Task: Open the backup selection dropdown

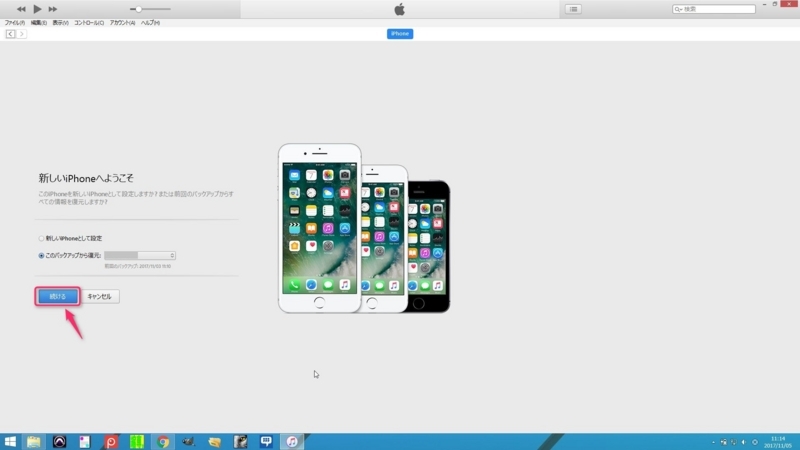Action: 140,255
